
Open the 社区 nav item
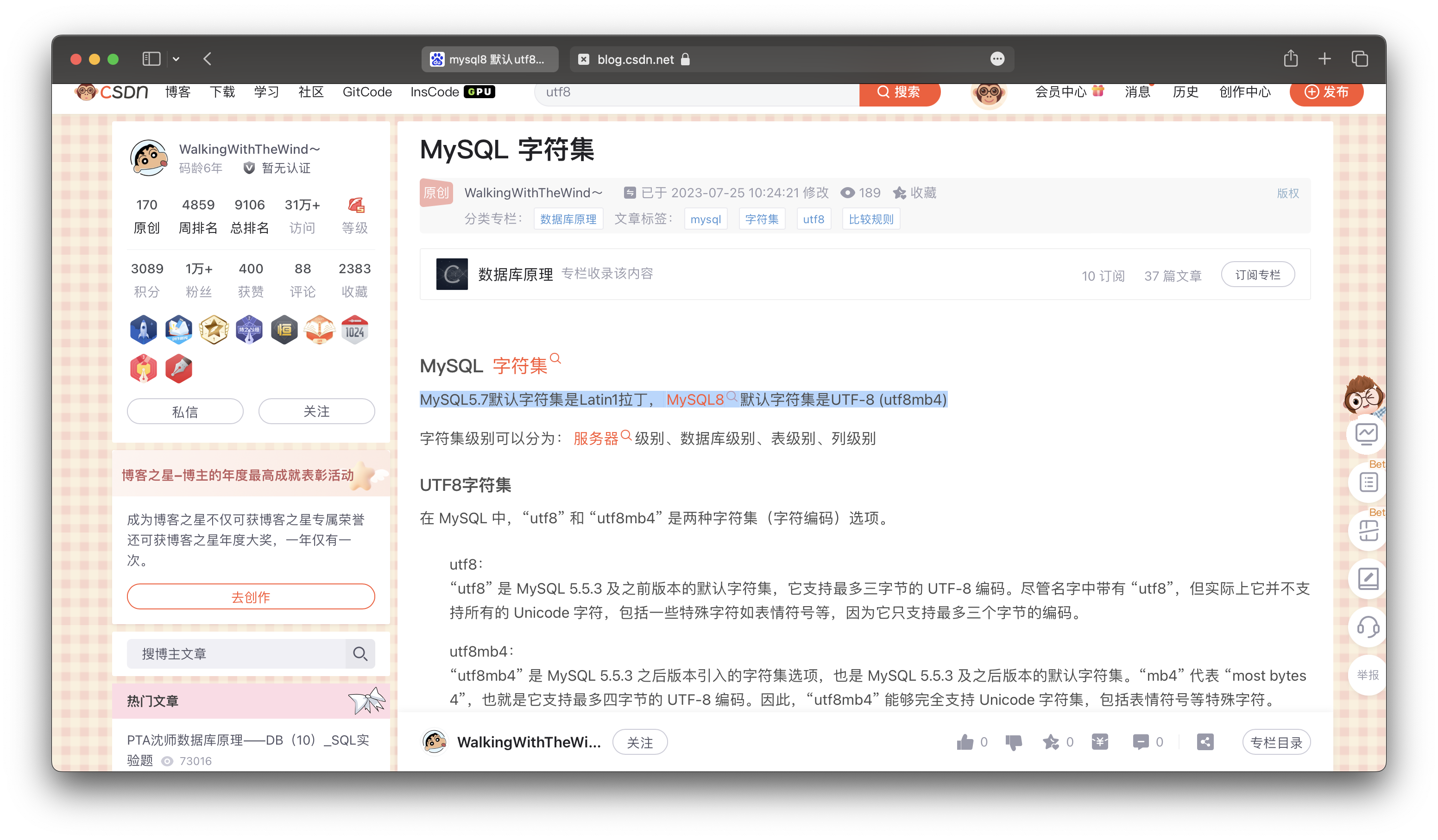(x=311, y=93)
